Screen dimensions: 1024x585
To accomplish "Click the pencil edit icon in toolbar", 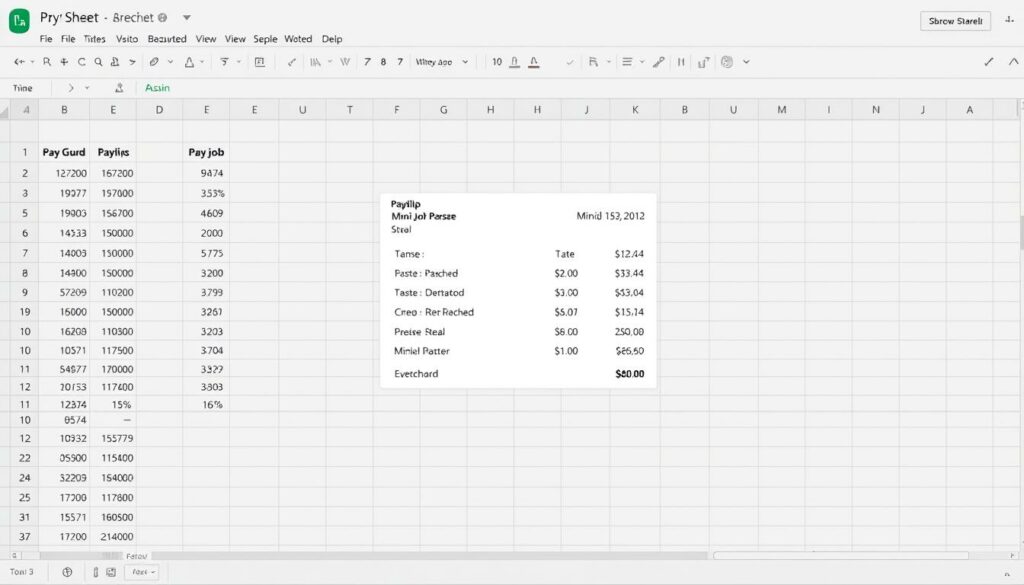I will [154, 62].
